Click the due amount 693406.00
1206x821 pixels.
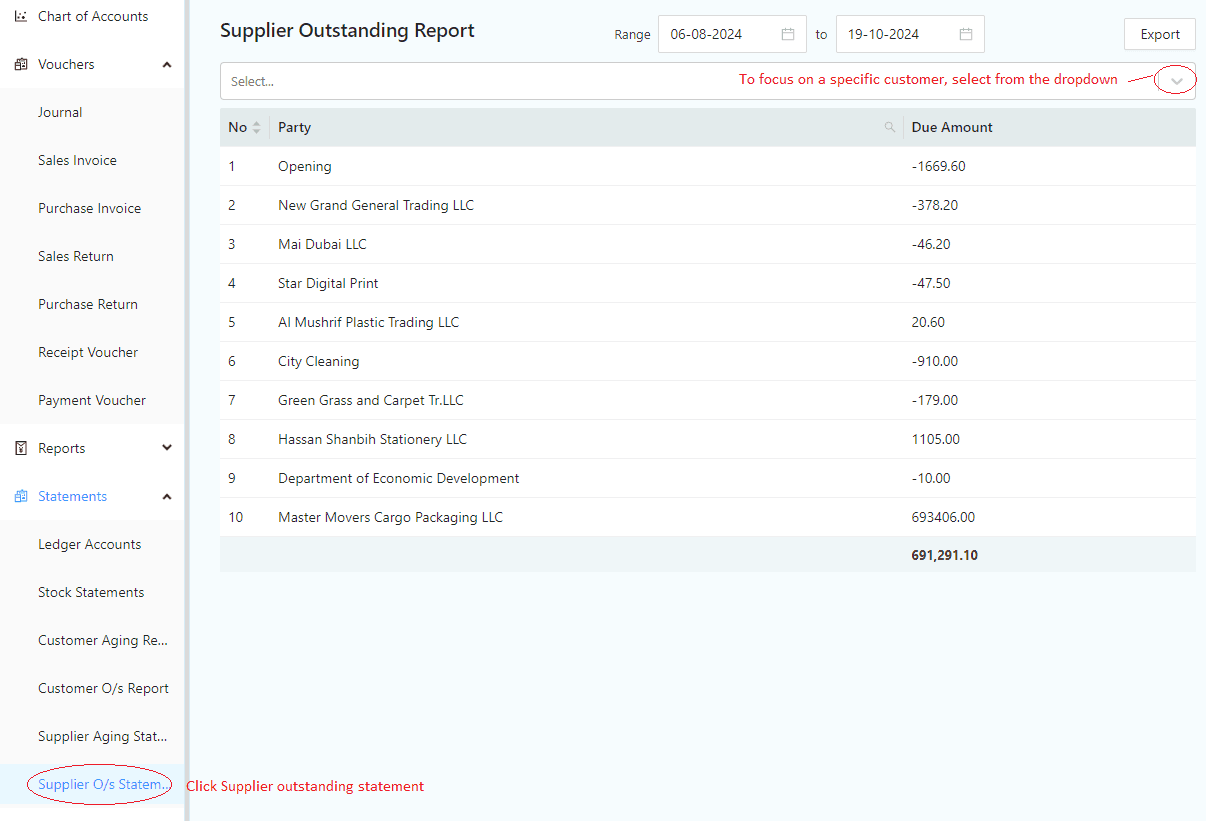tap(943, 517)
